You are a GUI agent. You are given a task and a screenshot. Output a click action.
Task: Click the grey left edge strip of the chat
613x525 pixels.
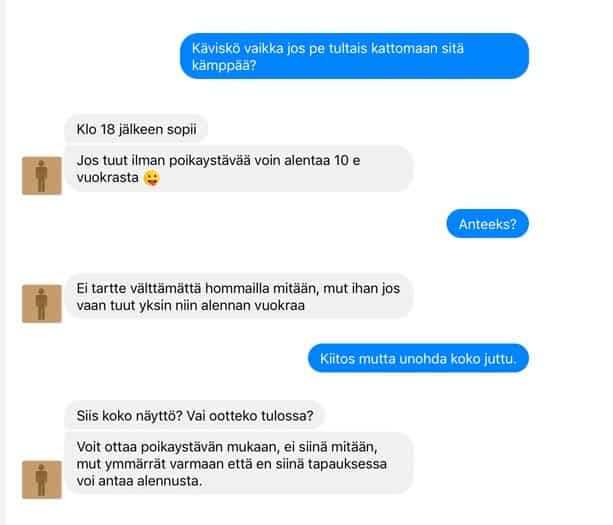(x=3, y=262)
